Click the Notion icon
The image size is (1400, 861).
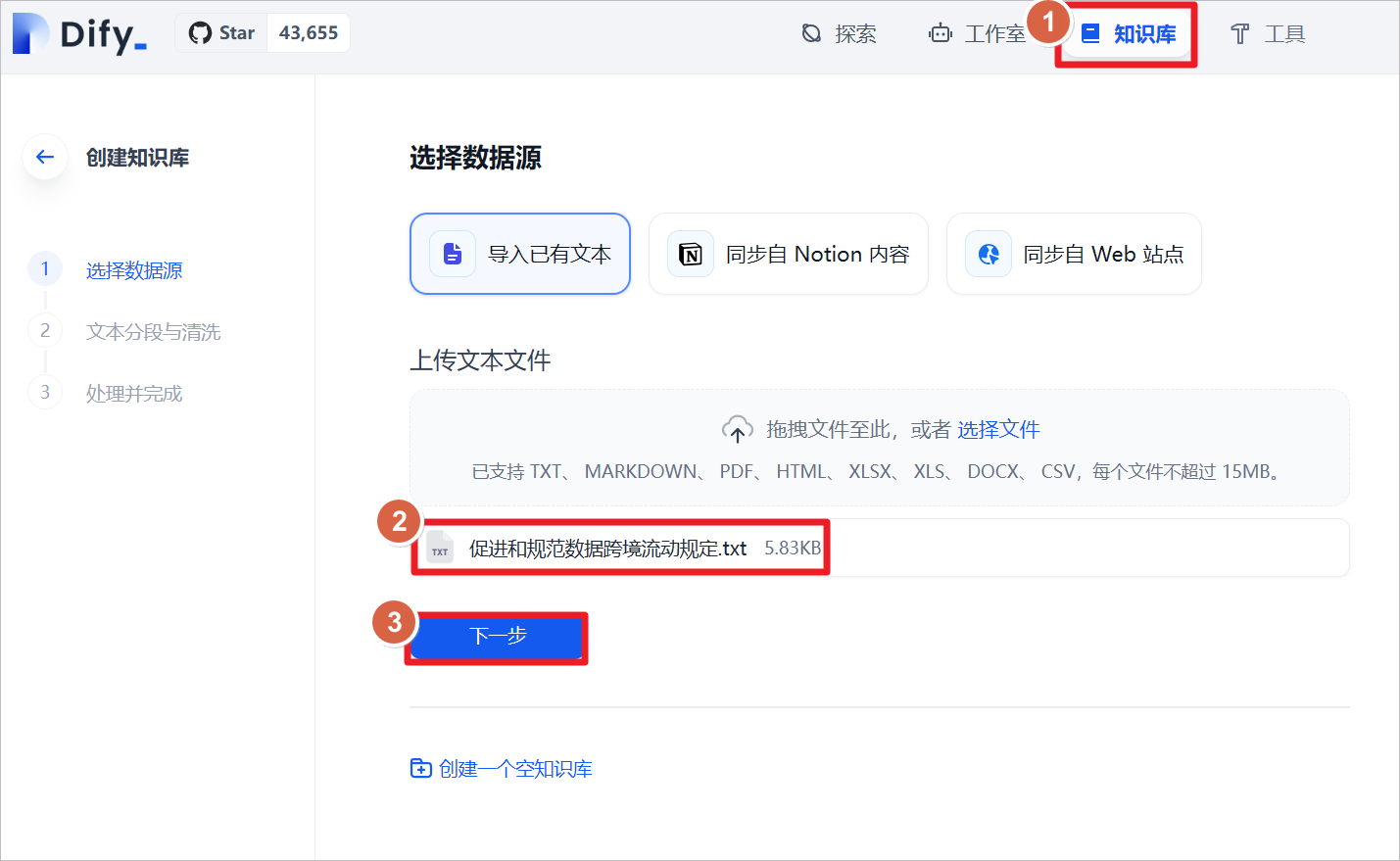[x=691, y=255]
